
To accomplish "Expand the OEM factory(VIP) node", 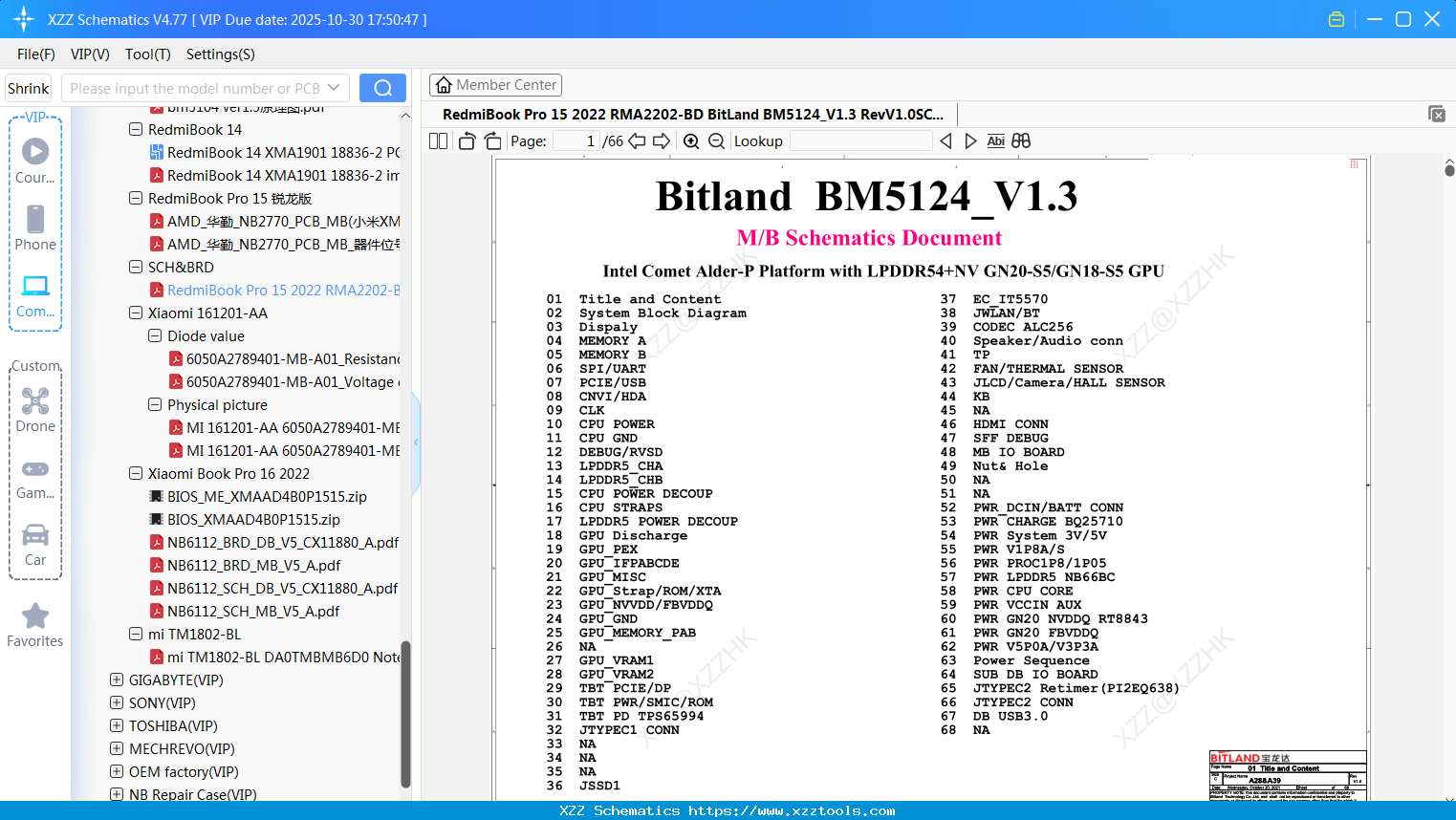I will 117,772.
